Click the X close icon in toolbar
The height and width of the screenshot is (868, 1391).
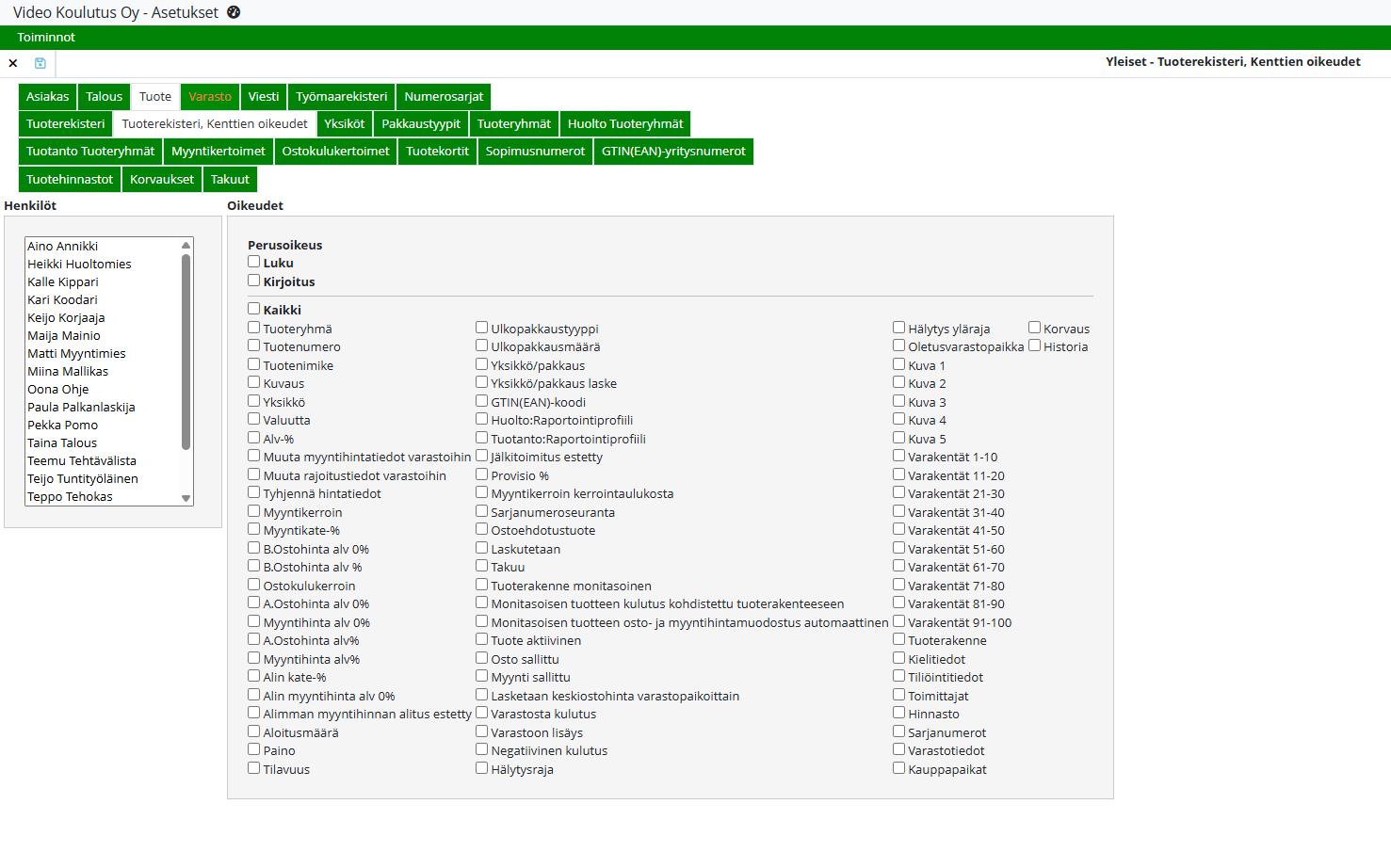(x=13, y=63)
